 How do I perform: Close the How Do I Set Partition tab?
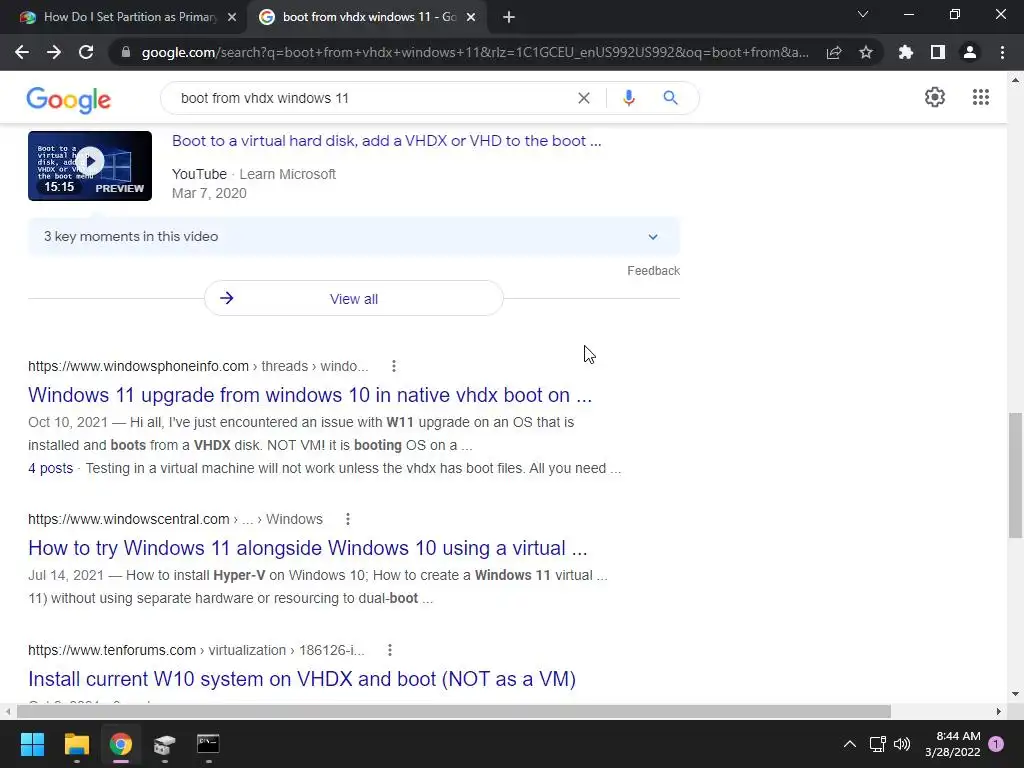click(232, 17)
